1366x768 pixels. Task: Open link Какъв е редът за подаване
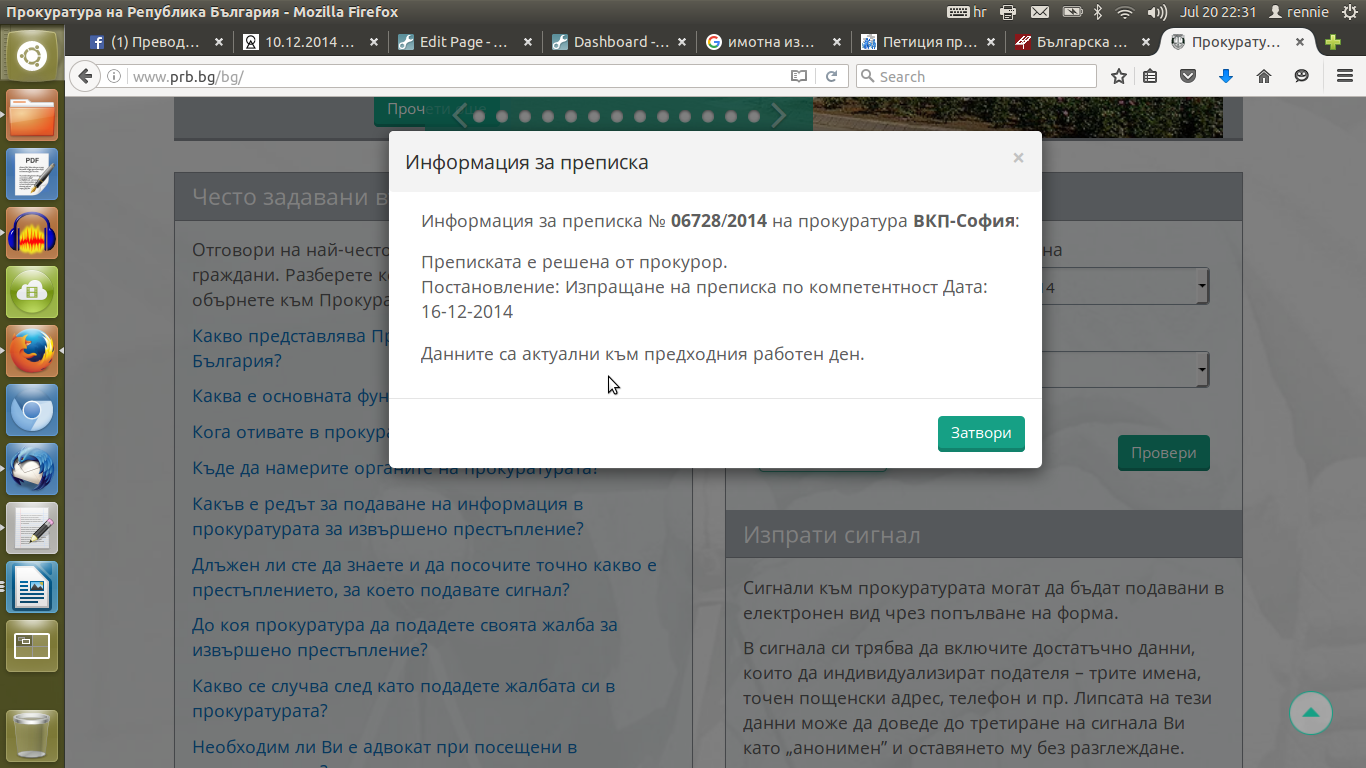point(388,516)
